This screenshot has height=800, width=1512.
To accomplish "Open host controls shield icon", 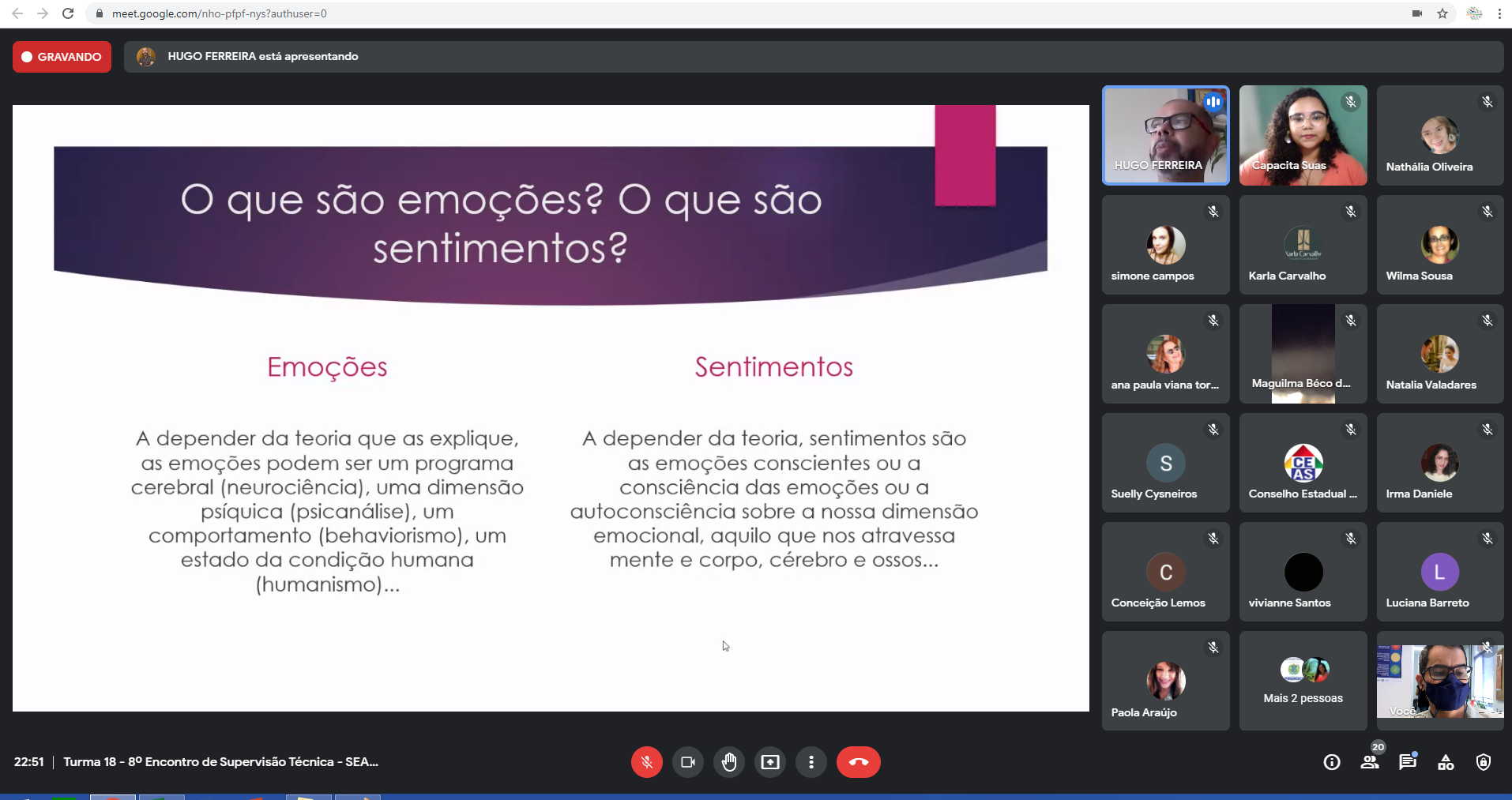I will coord(1484,762).
